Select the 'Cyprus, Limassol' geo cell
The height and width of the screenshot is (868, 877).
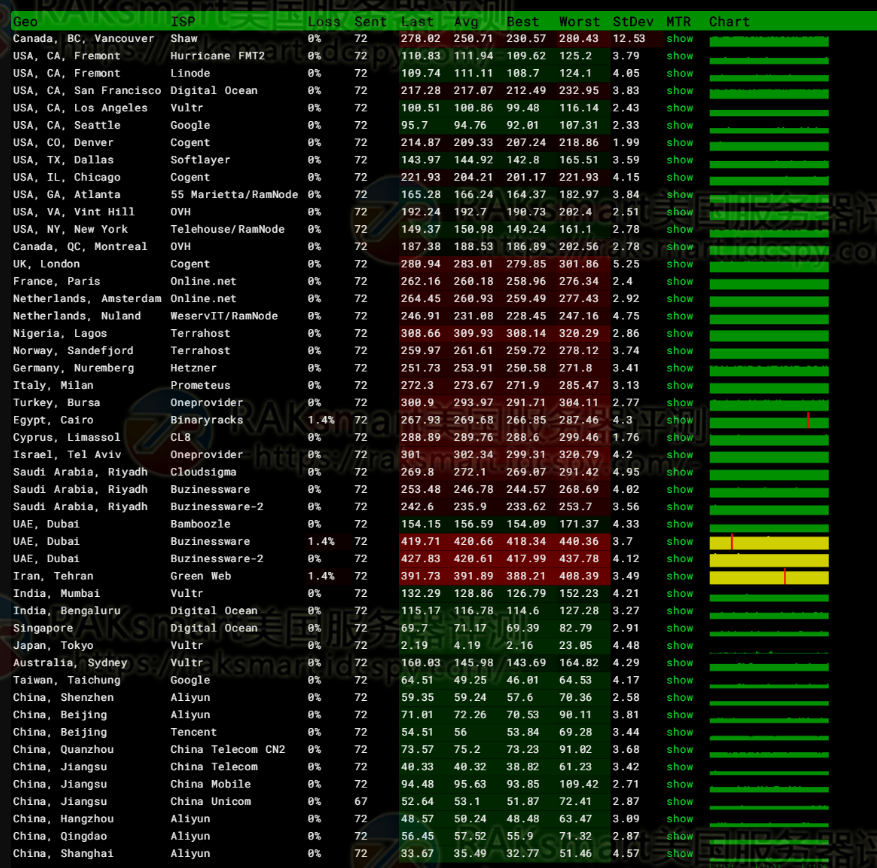pos(67,437)
